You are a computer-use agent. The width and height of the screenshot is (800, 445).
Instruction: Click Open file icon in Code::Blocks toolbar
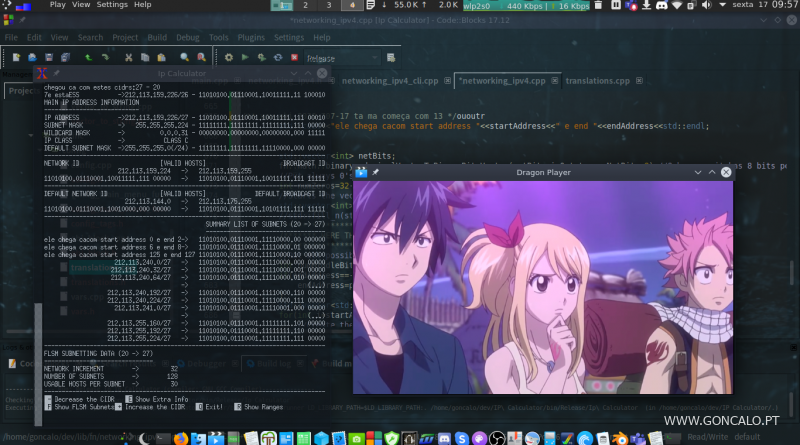(32, 57)
